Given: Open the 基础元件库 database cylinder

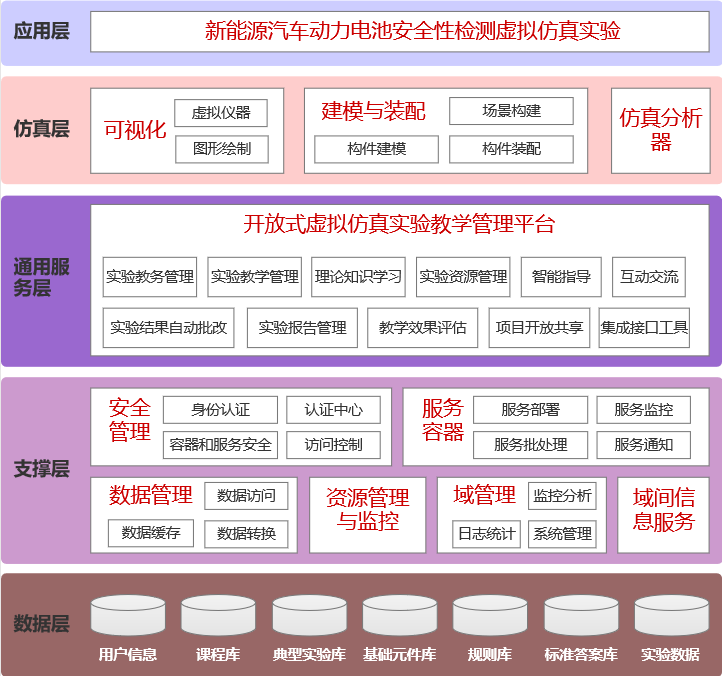Looking at the screenshot, I should (399, 616).
